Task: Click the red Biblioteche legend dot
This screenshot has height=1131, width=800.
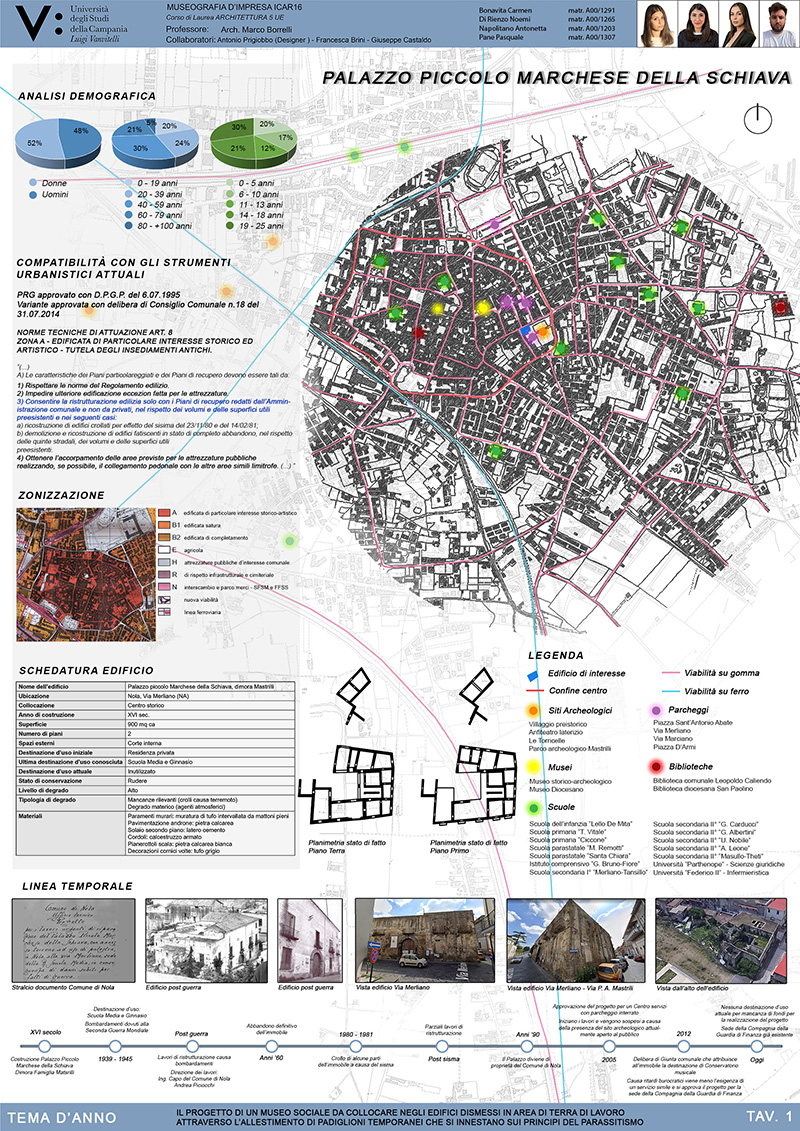Action: click(655, 768)
